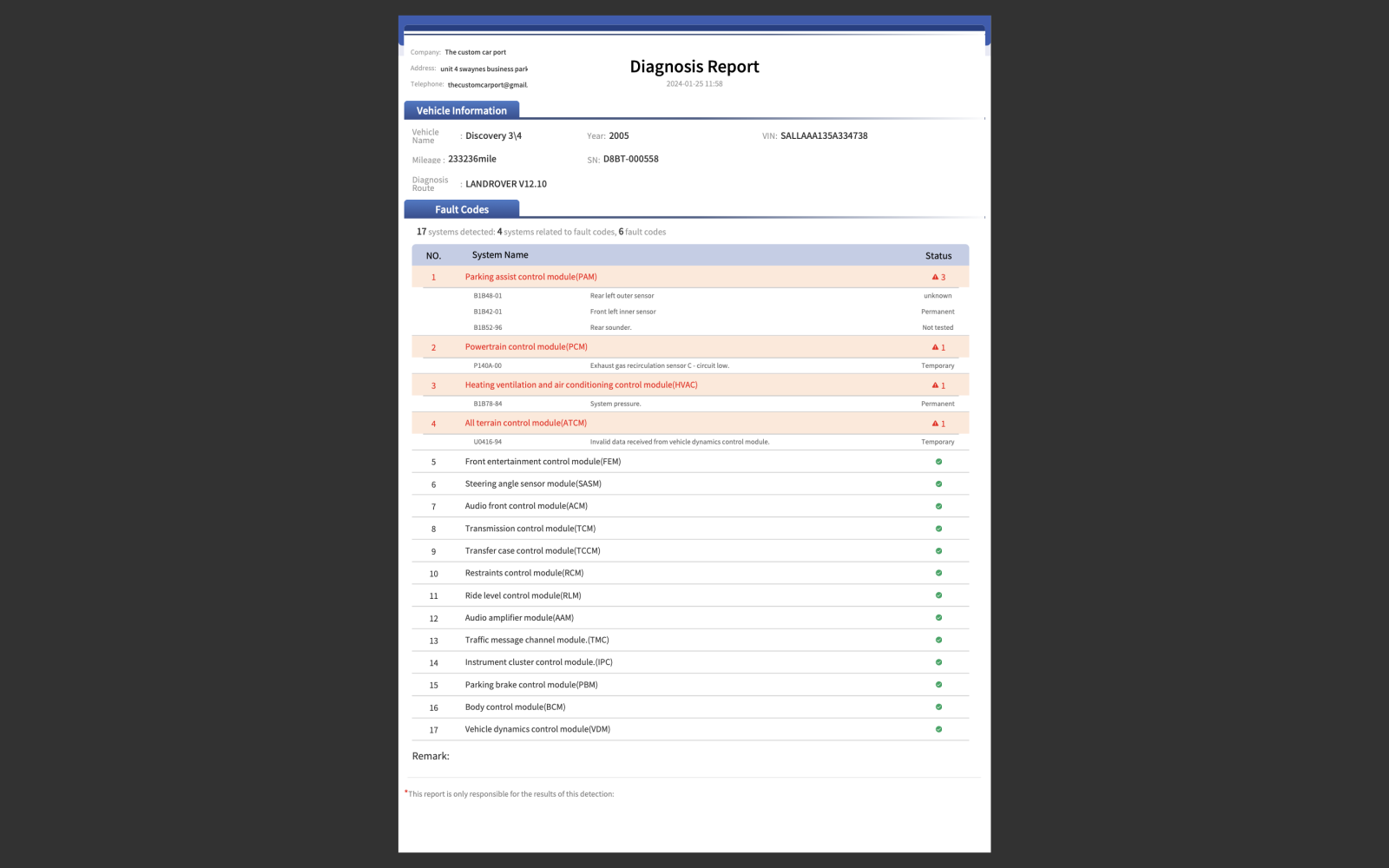The width and height of the screenshot is (1389, 868).
Task: Click the Not tested status of B1B52-96
Action: pos(938,328)
